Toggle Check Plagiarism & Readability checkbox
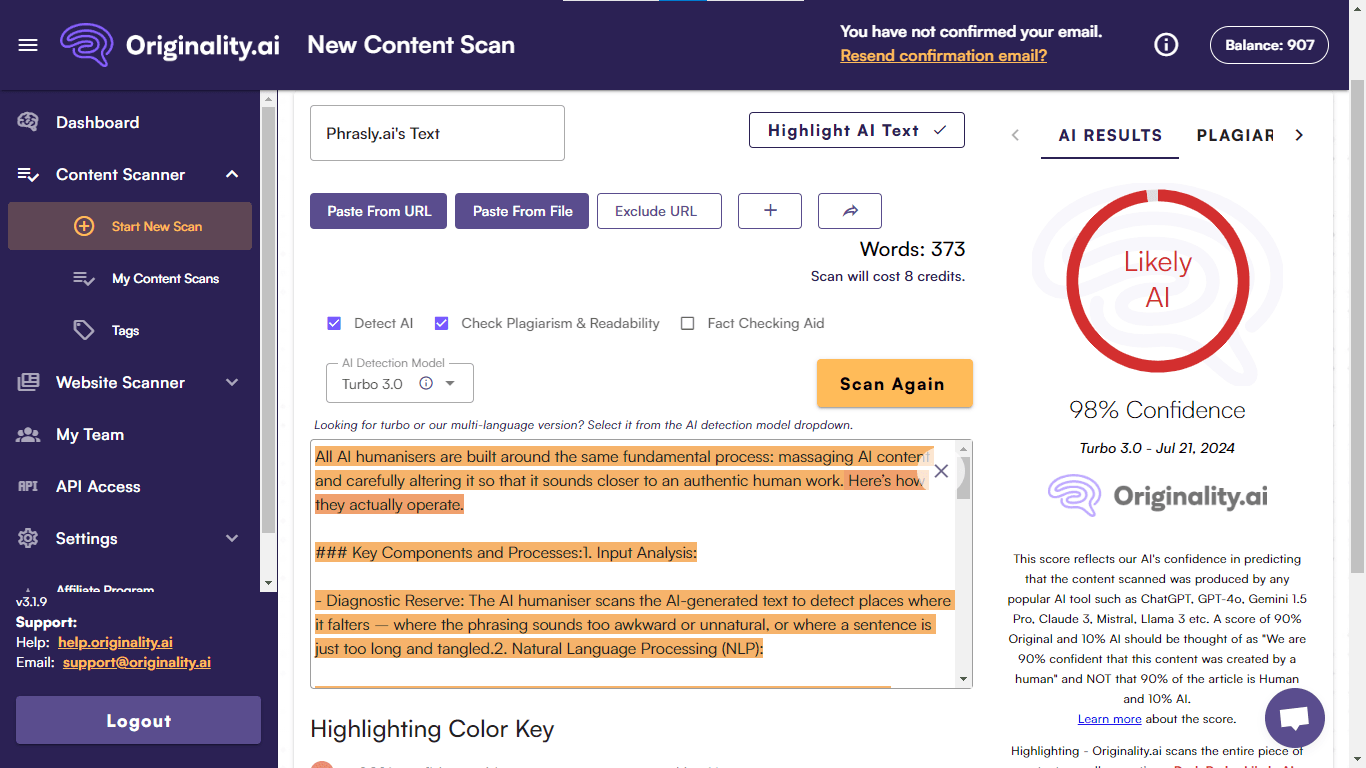 pos(441,323)
